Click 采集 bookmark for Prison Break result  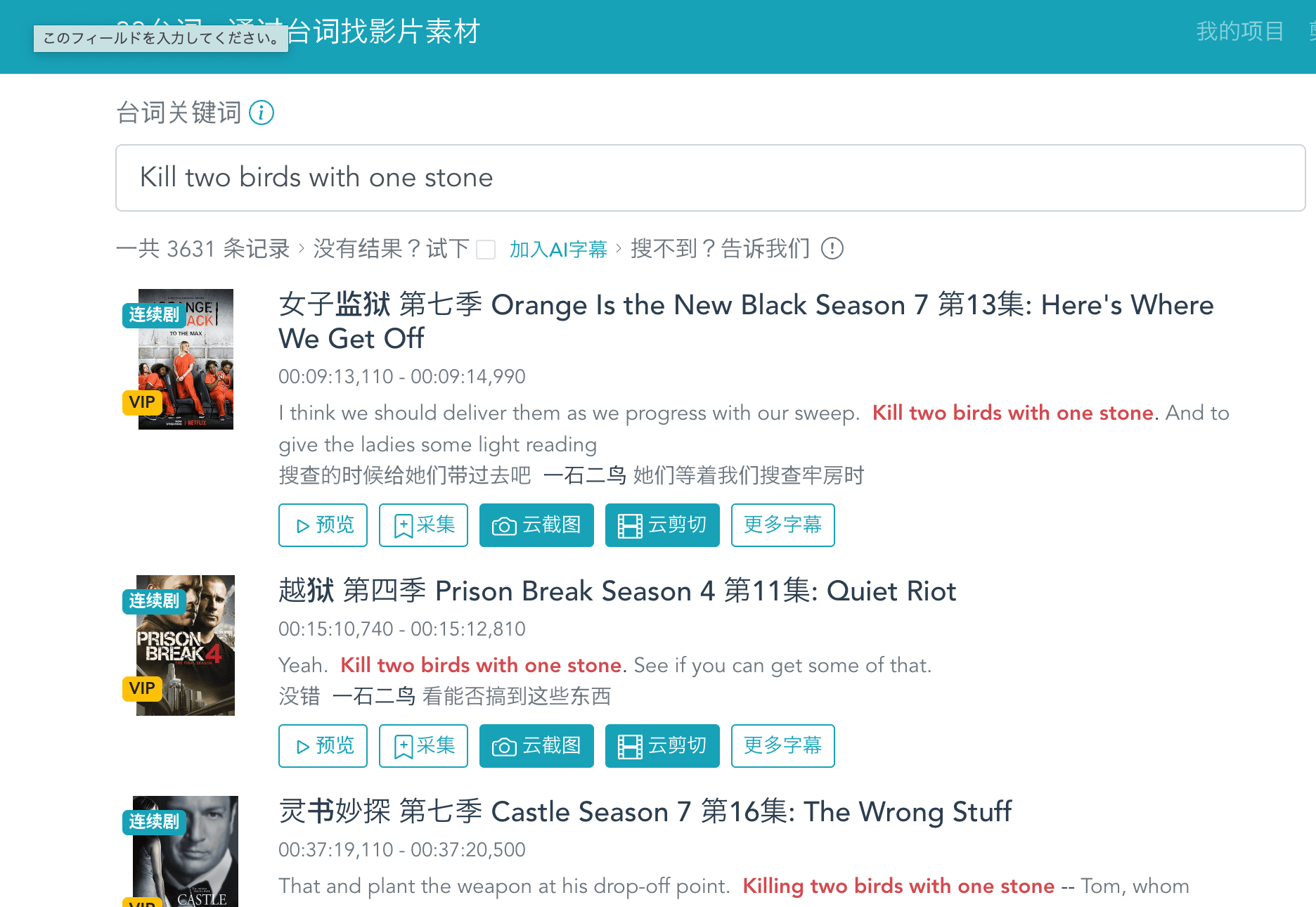tap(423, 746)
